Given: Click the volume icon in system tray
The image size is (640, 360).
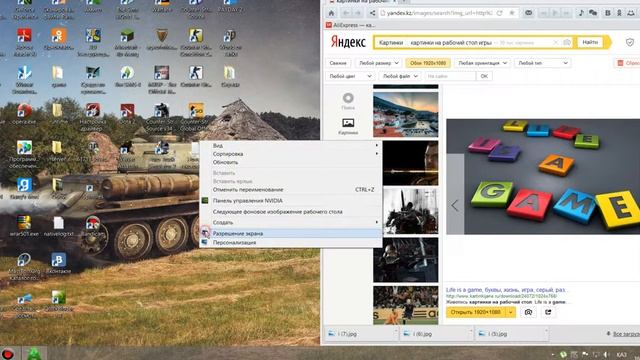Looking at the screenshot, I should tap(607, 354).
